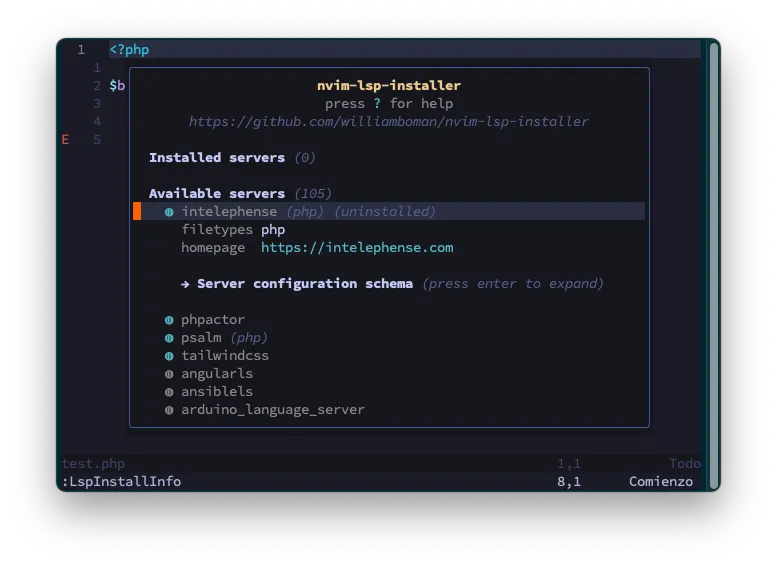Click the filetypes php value

[x=273, y=229]
